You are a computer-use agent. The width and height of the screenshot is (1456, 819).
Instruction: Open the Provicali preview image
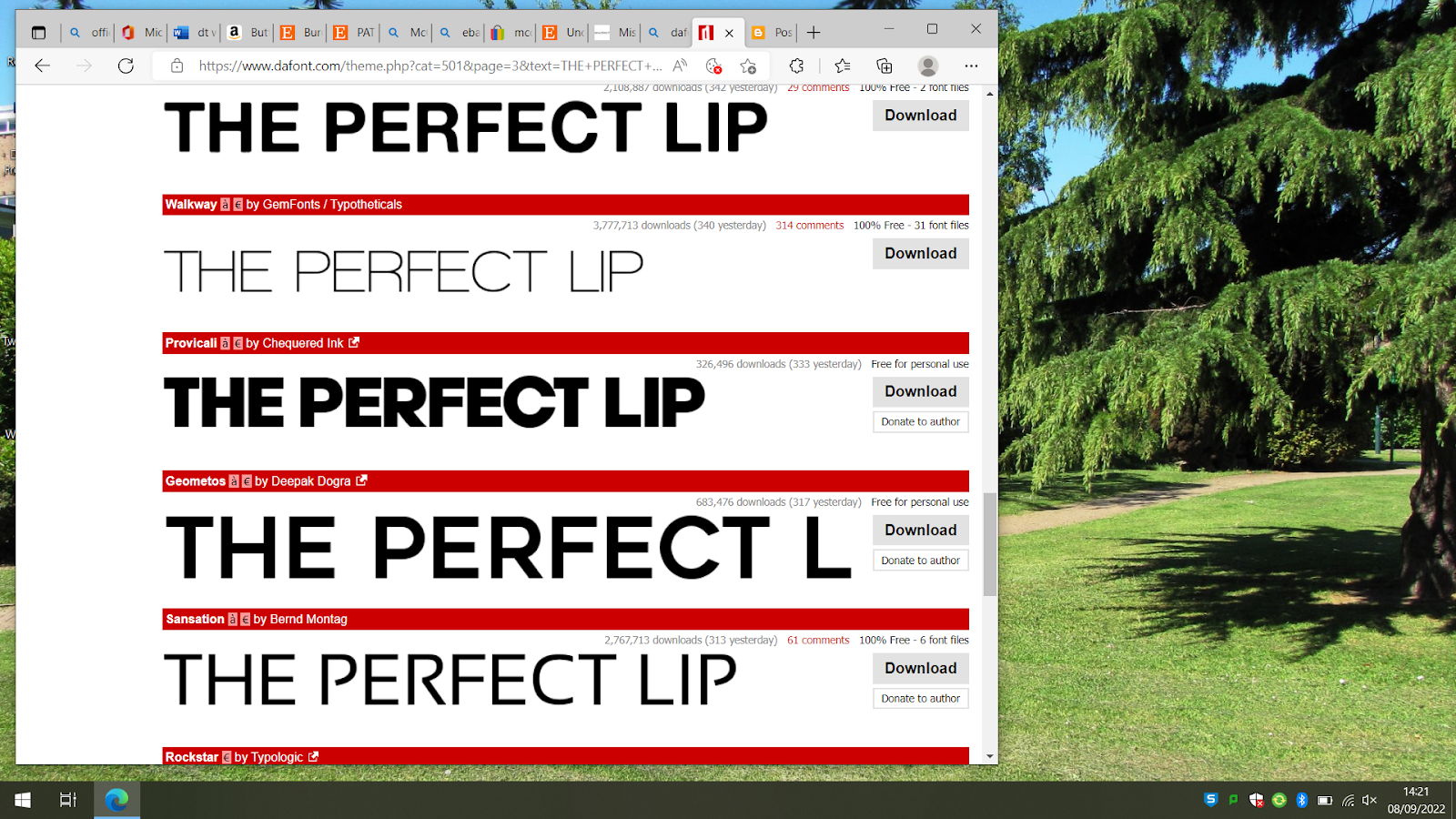point(434,402)
